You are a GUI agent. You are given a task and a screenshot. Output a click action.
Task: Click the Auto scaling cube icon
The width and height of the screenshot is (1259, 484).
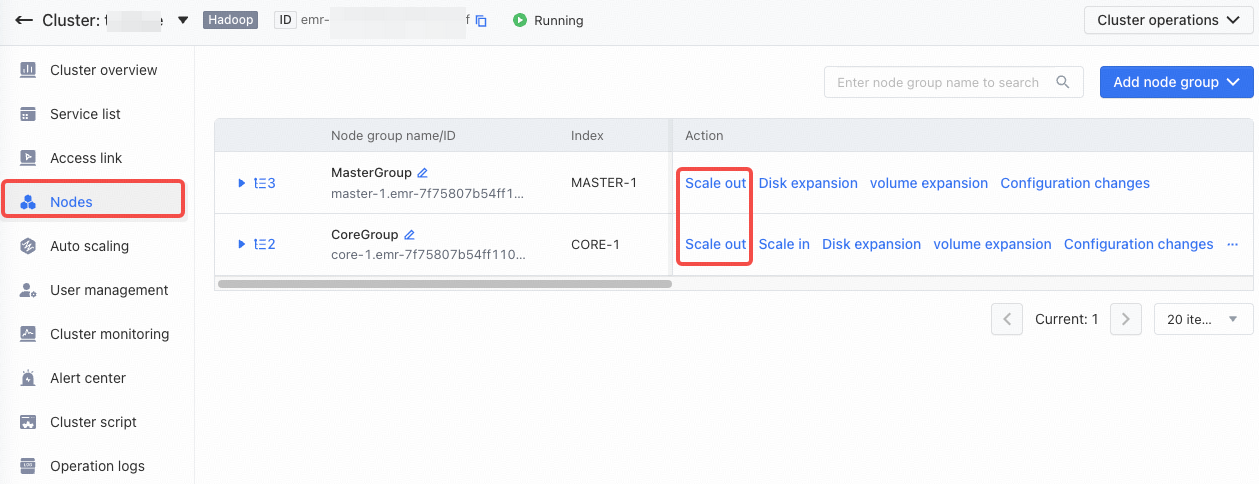tap(29, 246)
